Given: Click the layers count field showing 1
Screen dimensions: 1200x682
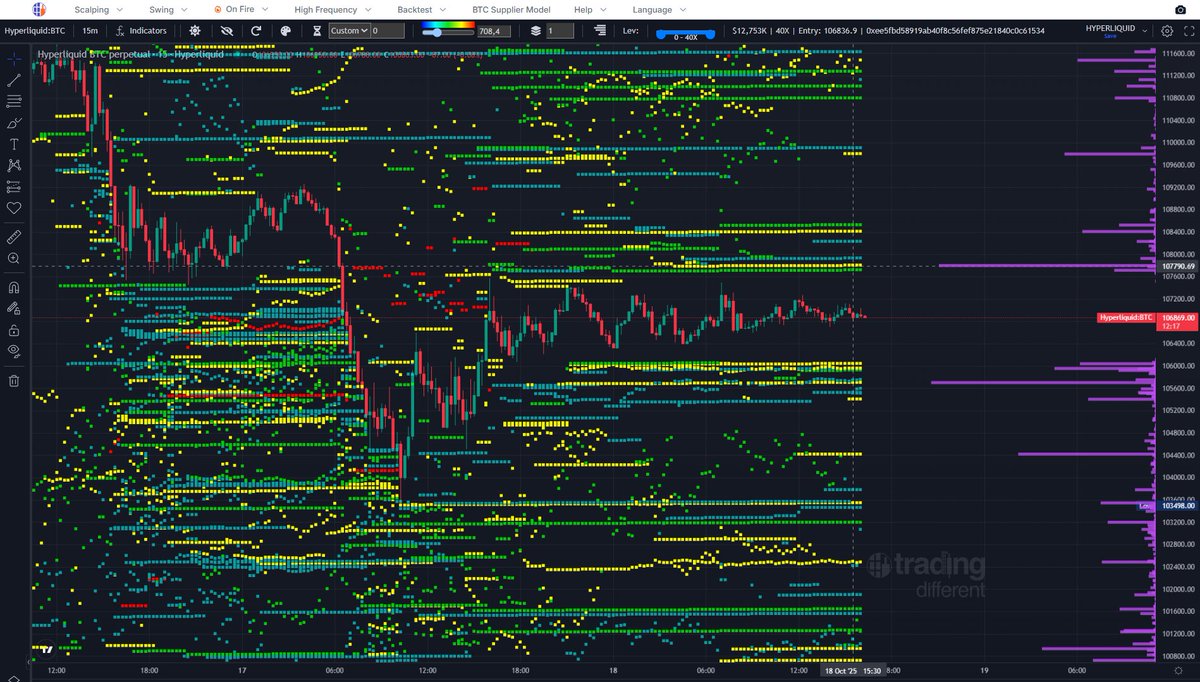Looking at the screenshot, I should click(x=560, y=31).
